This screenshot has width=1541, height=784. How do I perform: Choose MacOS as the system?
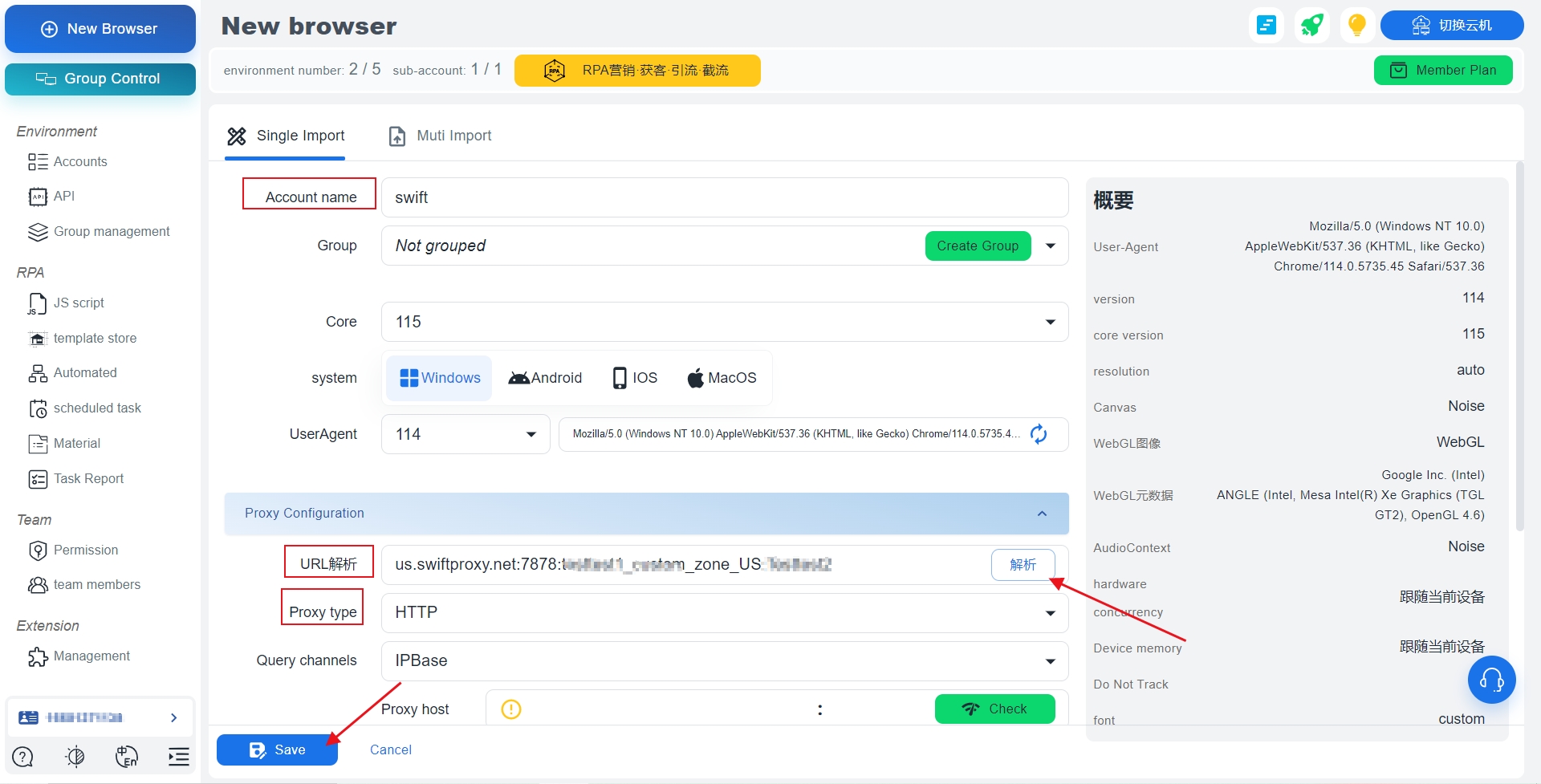pos(722,378)
